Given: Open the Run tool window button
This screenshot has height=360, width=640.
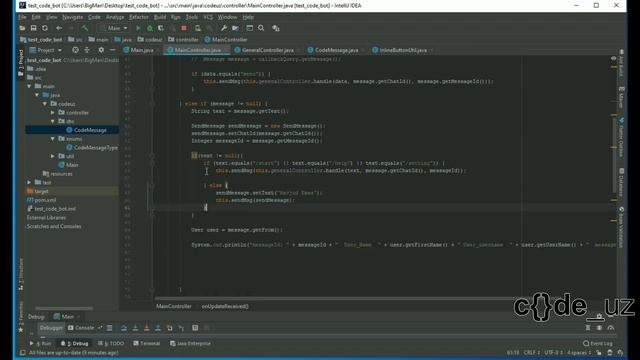Looking at the screenshot, I should [41, 343].
